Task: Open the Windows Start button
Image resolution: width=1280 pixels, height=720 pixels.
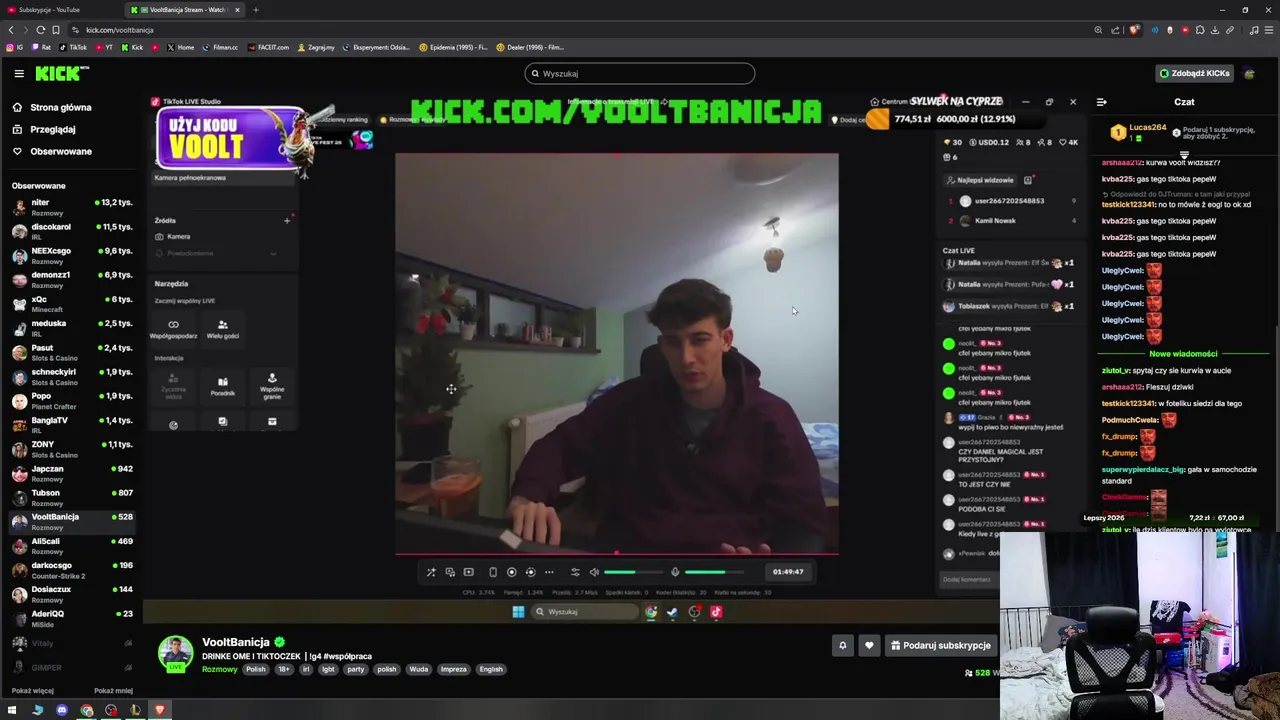Action: tap(12, 710)
